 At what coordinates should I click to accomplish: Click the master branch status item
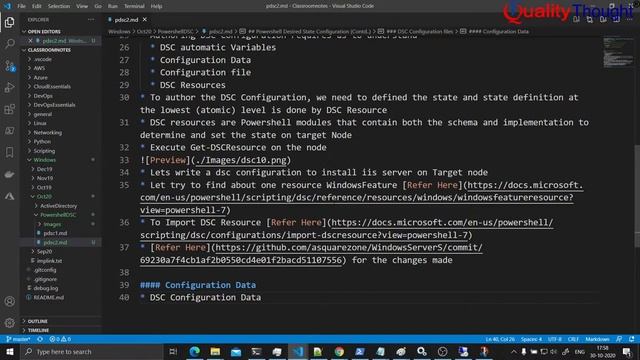18,339
